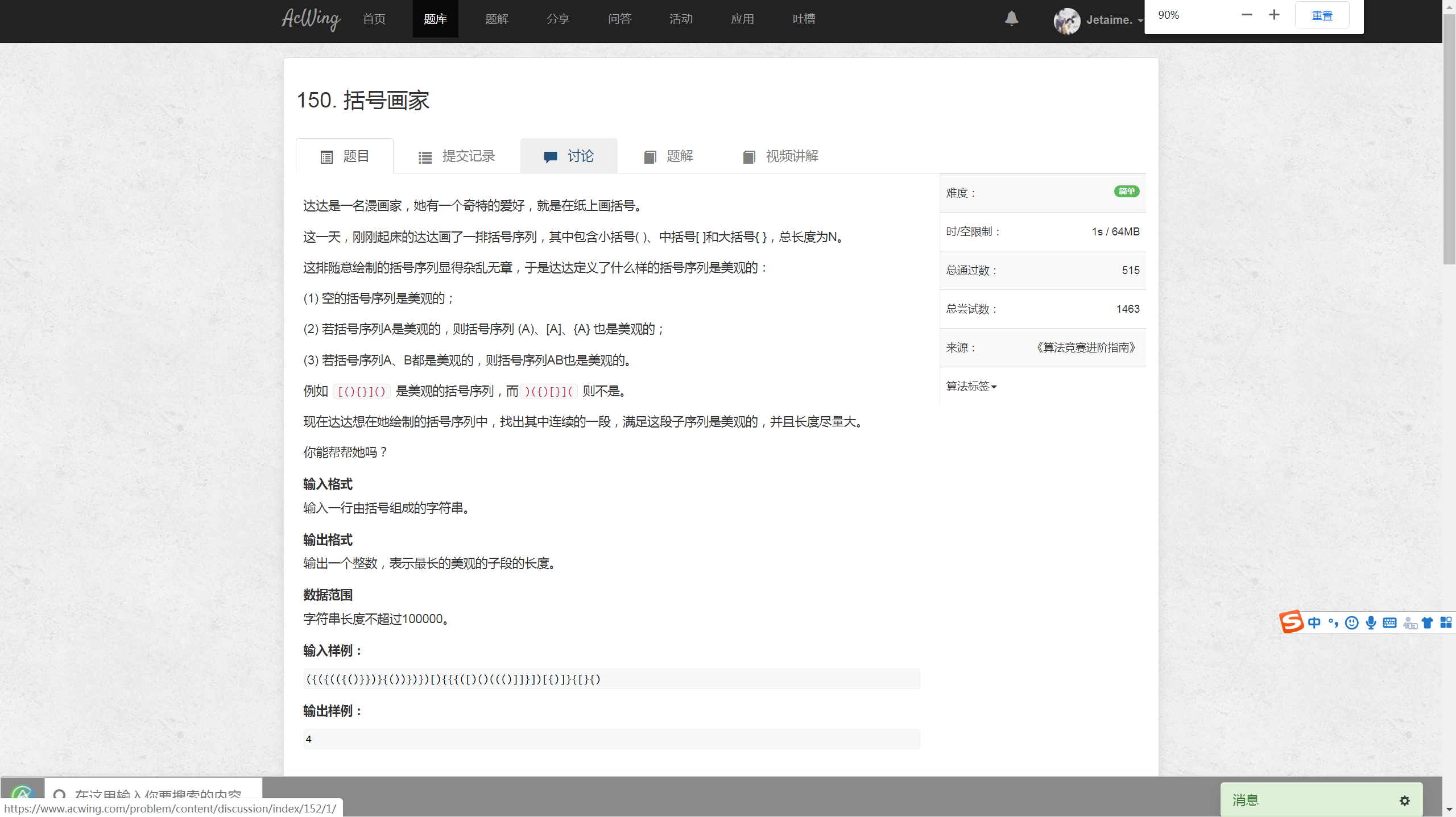Open Sogou skin shirt icon

pyautogui.click(x=1427, y=623)
